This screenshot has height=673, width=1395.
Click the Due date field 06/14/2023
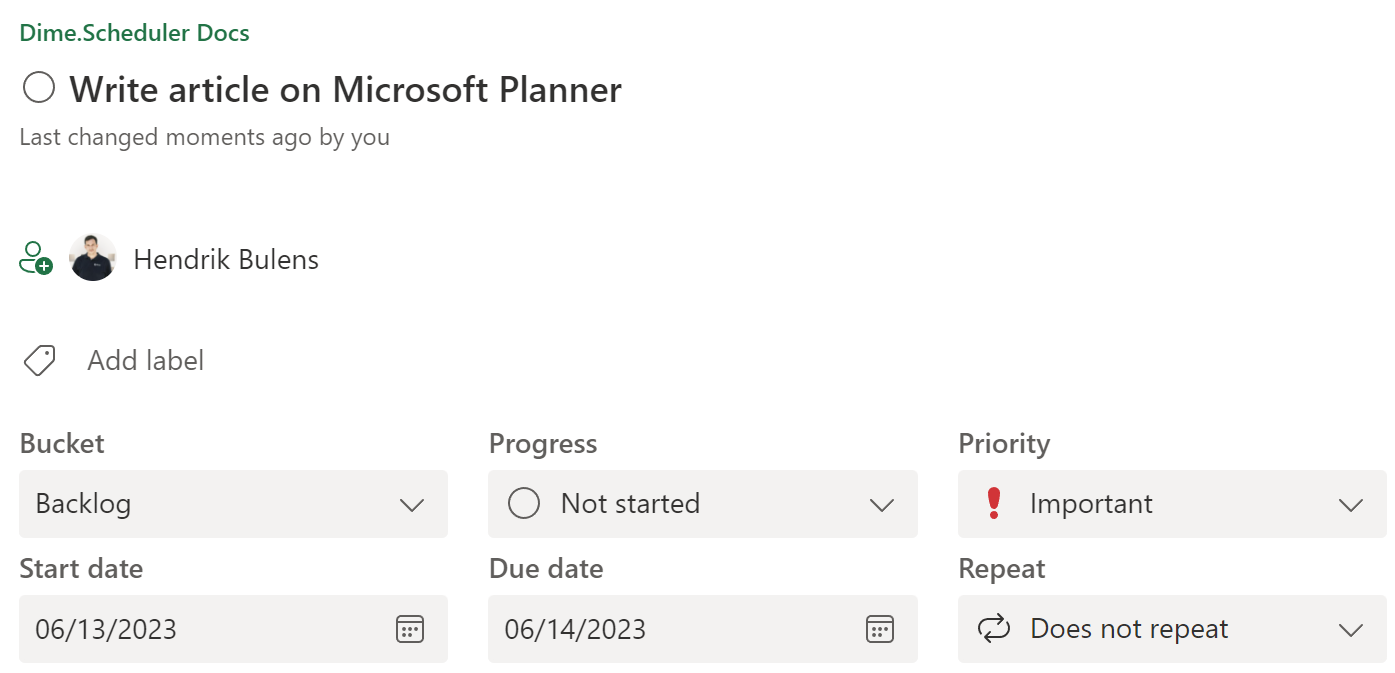[575, 629]
